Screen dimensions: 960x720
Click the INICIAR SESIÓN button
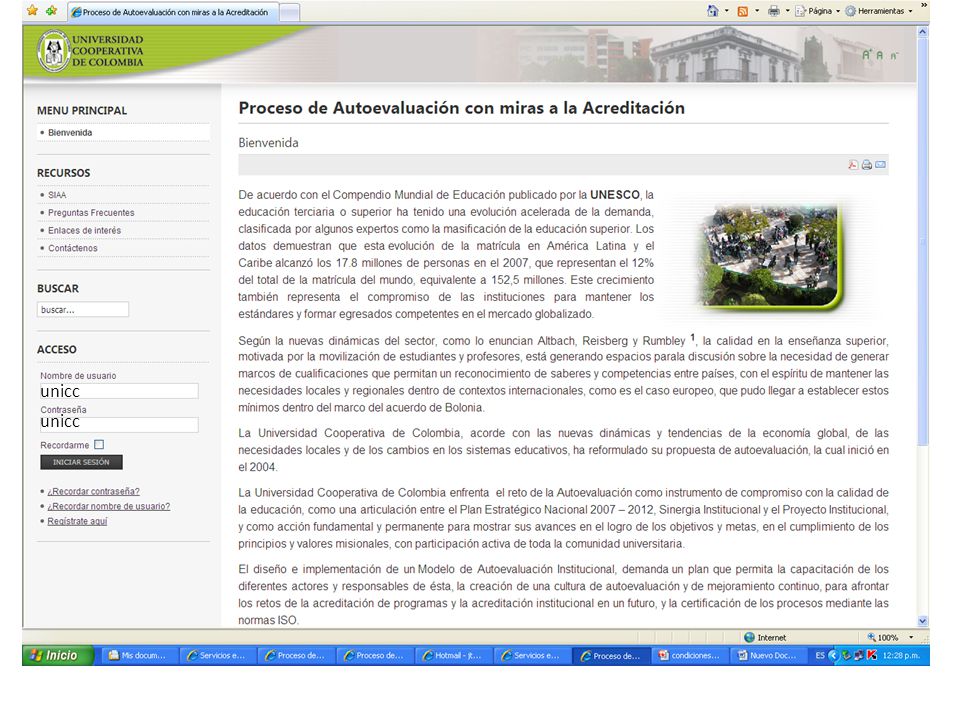tap(81, 462)
